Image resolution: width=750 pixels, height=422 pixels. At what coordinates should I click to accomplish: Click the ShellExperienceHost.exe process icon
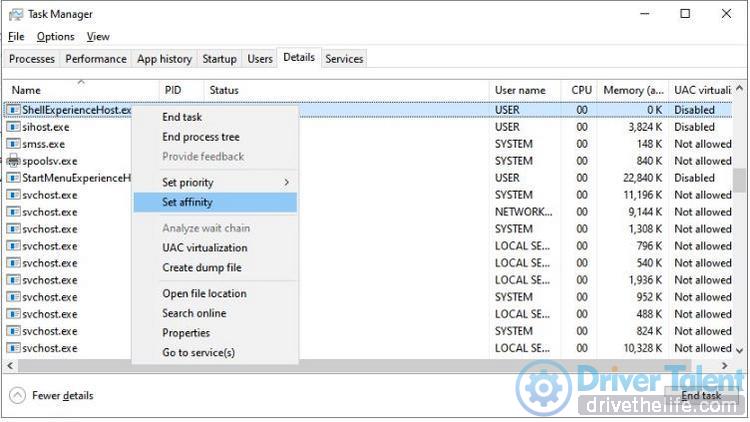click(13, 110)
